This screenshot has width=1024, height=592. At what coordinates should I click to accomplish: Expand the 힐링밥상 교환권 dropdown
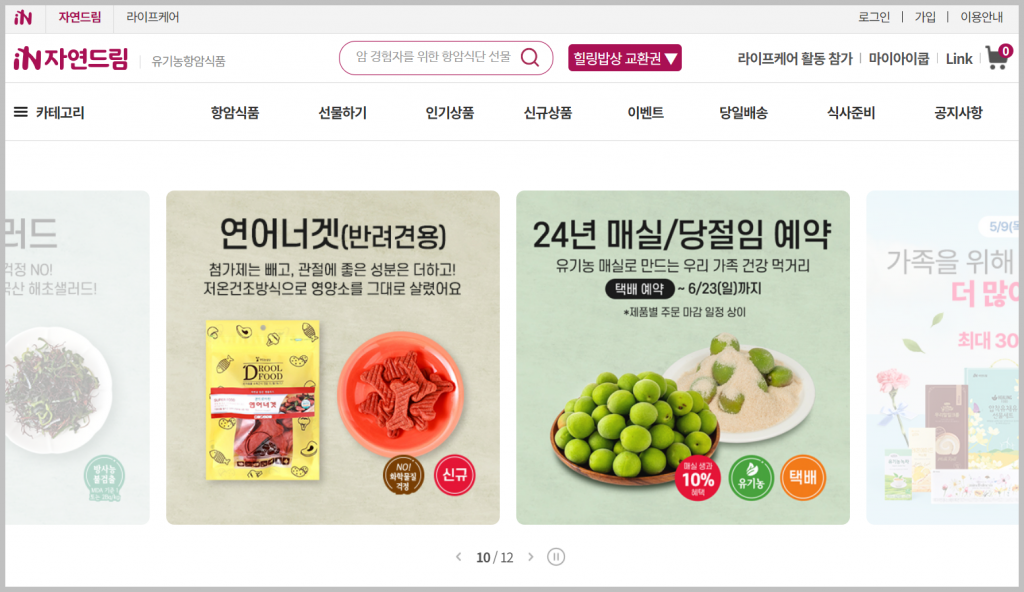point(625,58)
